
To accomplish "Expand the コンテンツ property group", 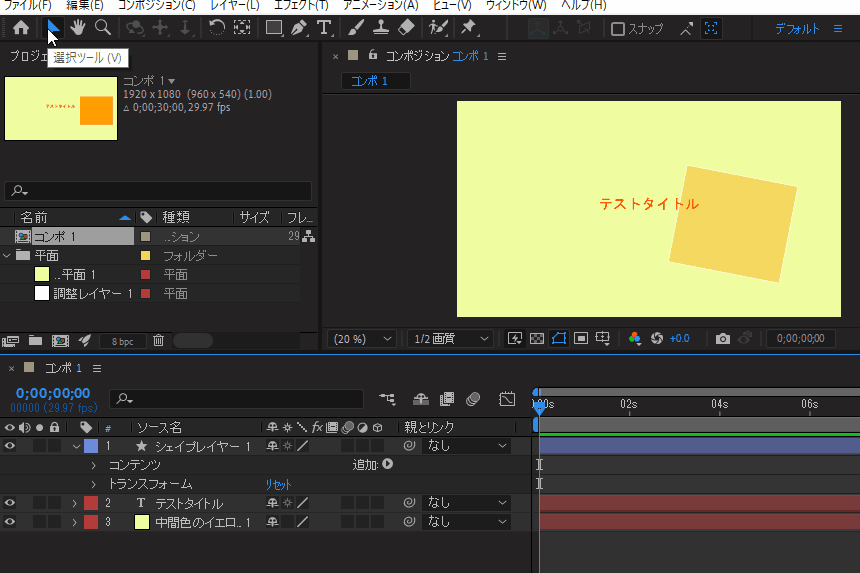I will pyautogui.click(x=93, y=465).
